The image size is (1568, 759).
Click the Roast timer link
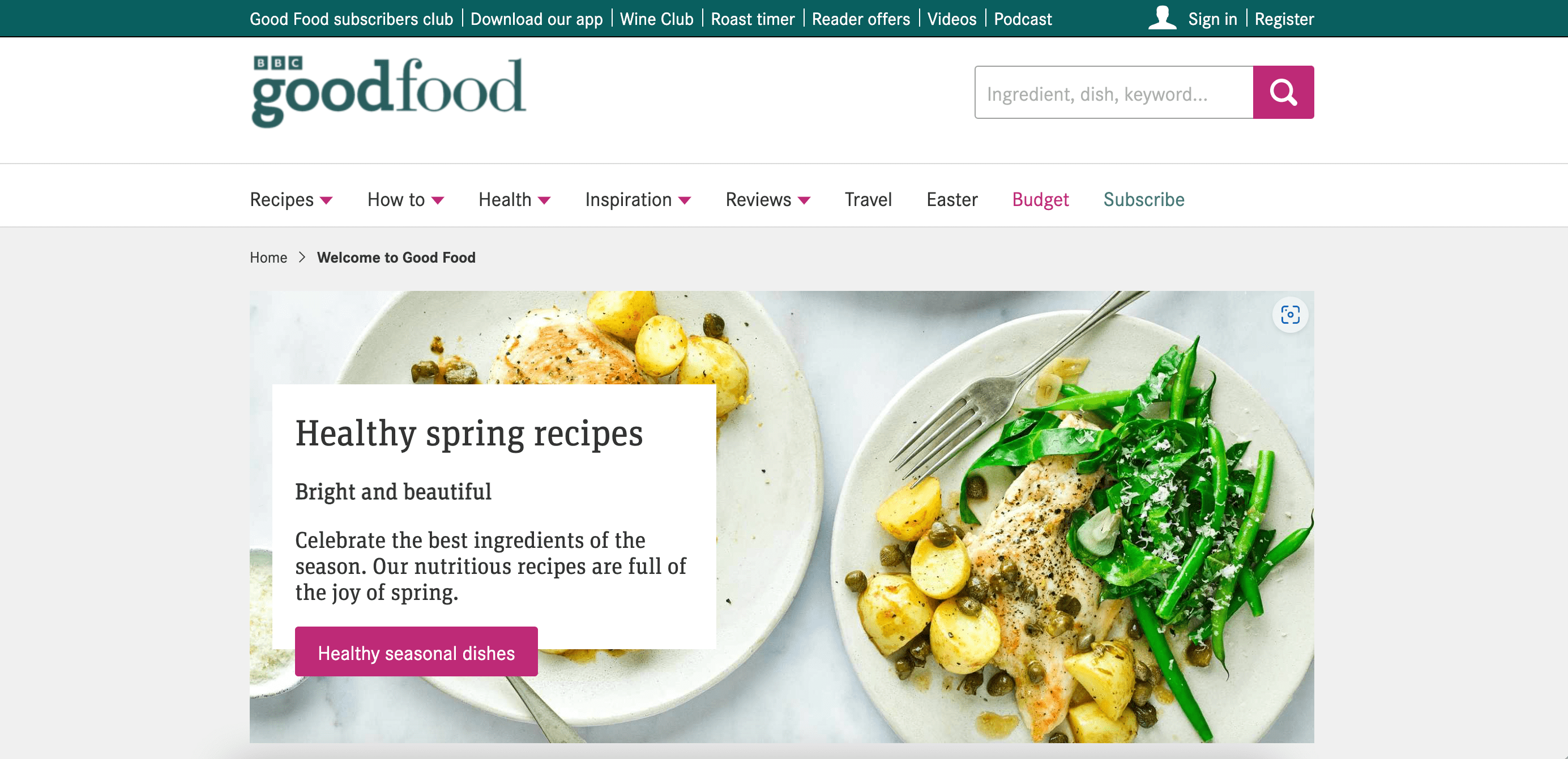click(x=753, y=19)
